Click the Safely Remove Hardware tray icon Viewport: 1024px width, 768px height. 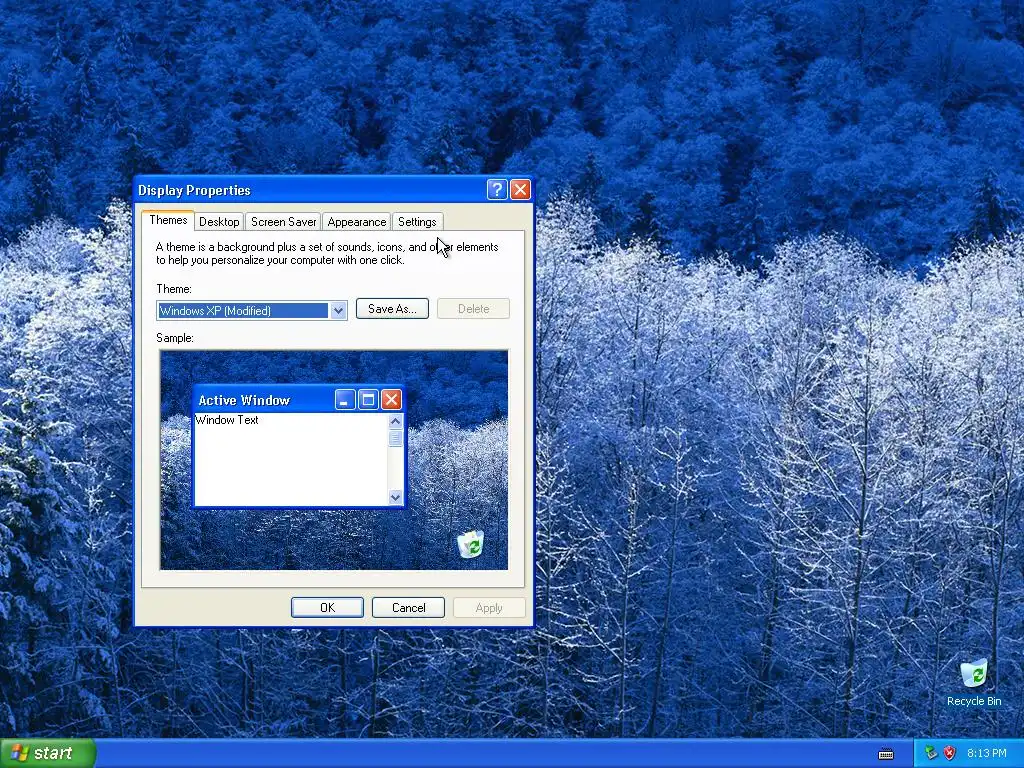point(931,753)
